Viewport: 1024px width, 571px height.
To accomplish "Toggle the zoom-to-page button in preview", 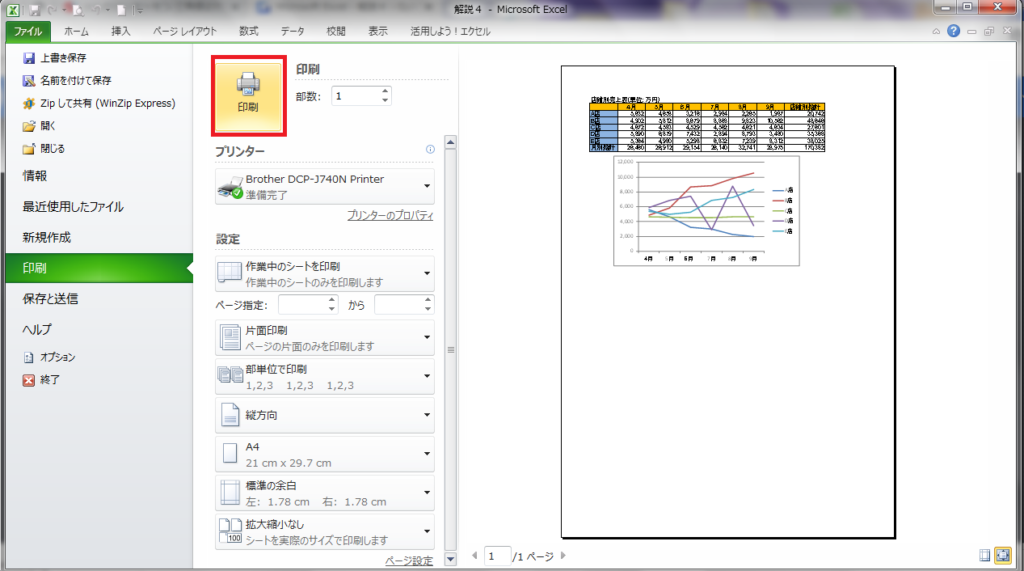I will pos(1003,555).
